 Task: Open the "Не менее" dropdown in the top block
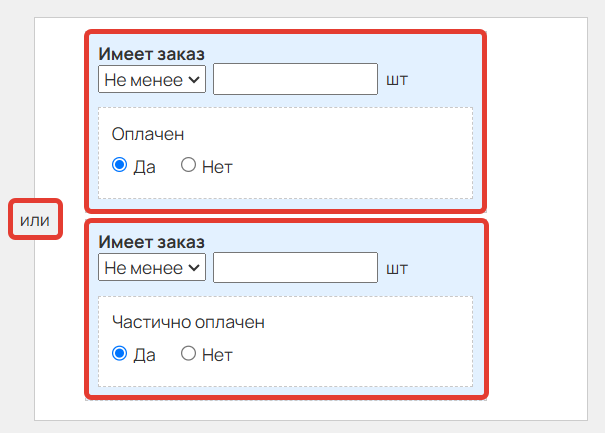[152, 79]
